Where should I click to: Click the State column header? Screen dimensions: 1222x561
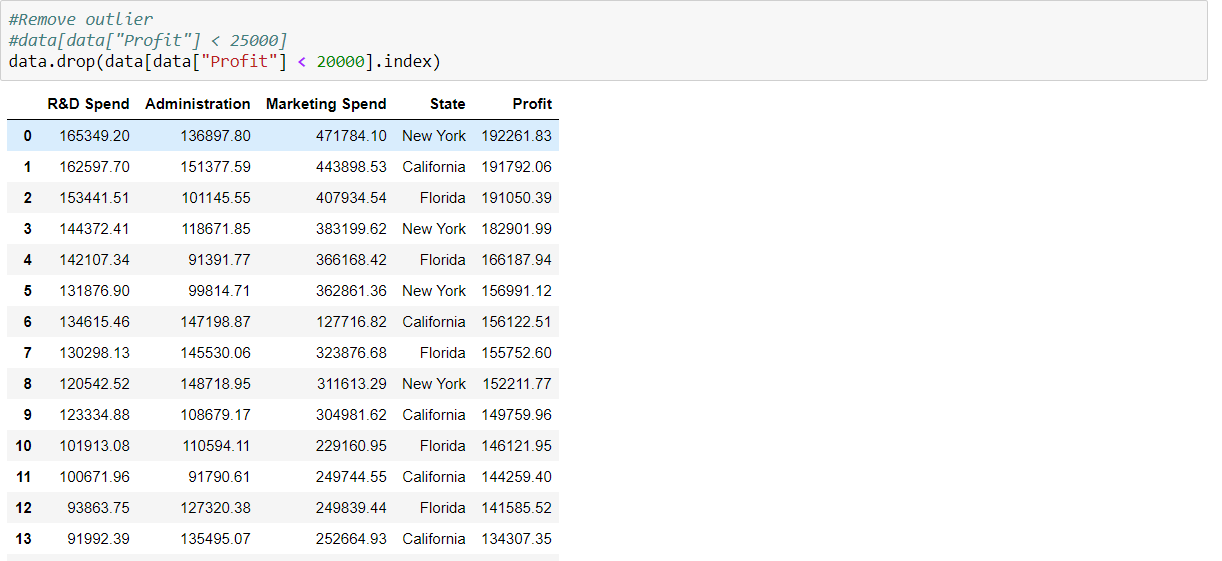pos(448,104)
